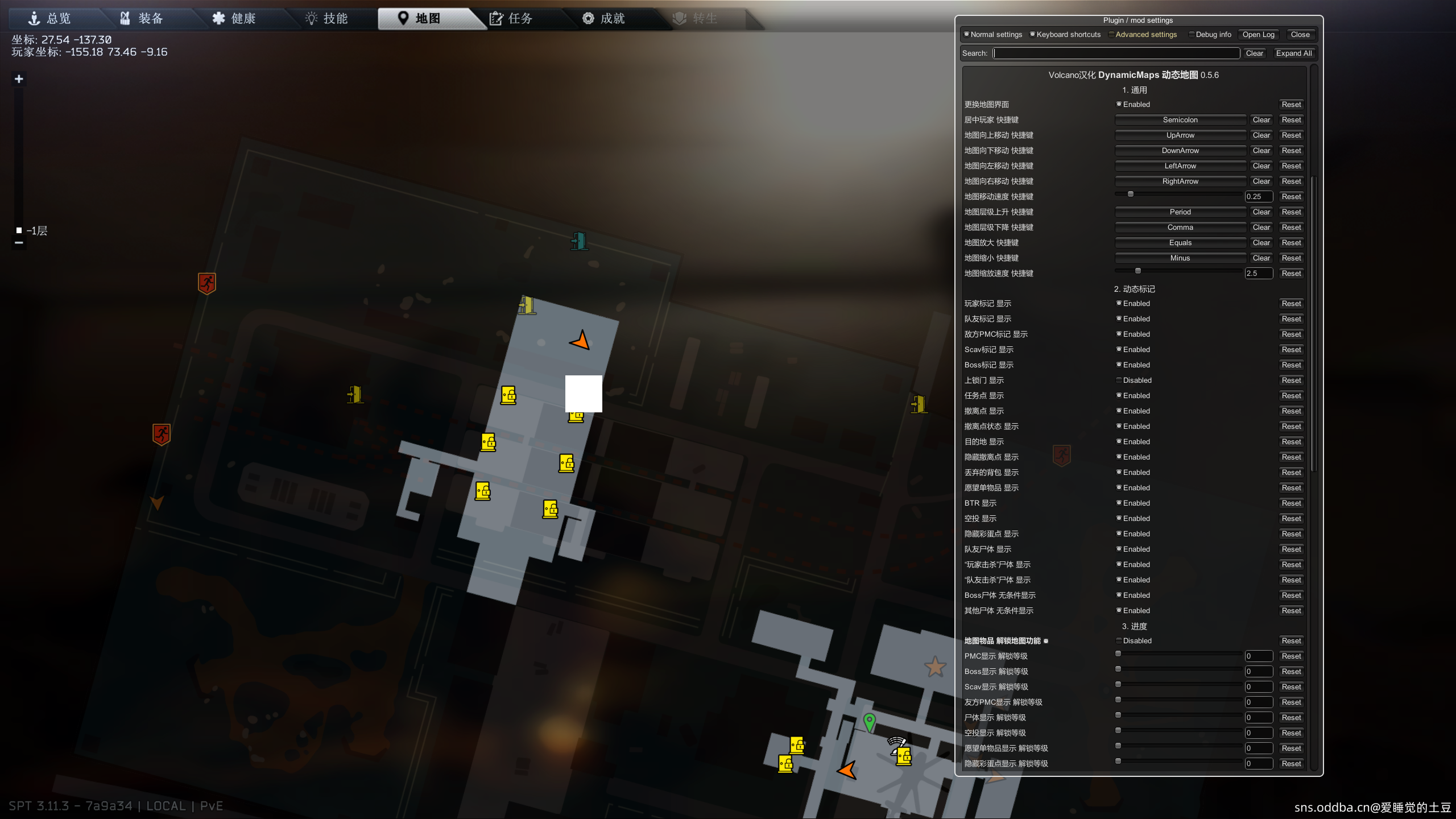Enable Debug info checkbox

[x=1192, y=34]
